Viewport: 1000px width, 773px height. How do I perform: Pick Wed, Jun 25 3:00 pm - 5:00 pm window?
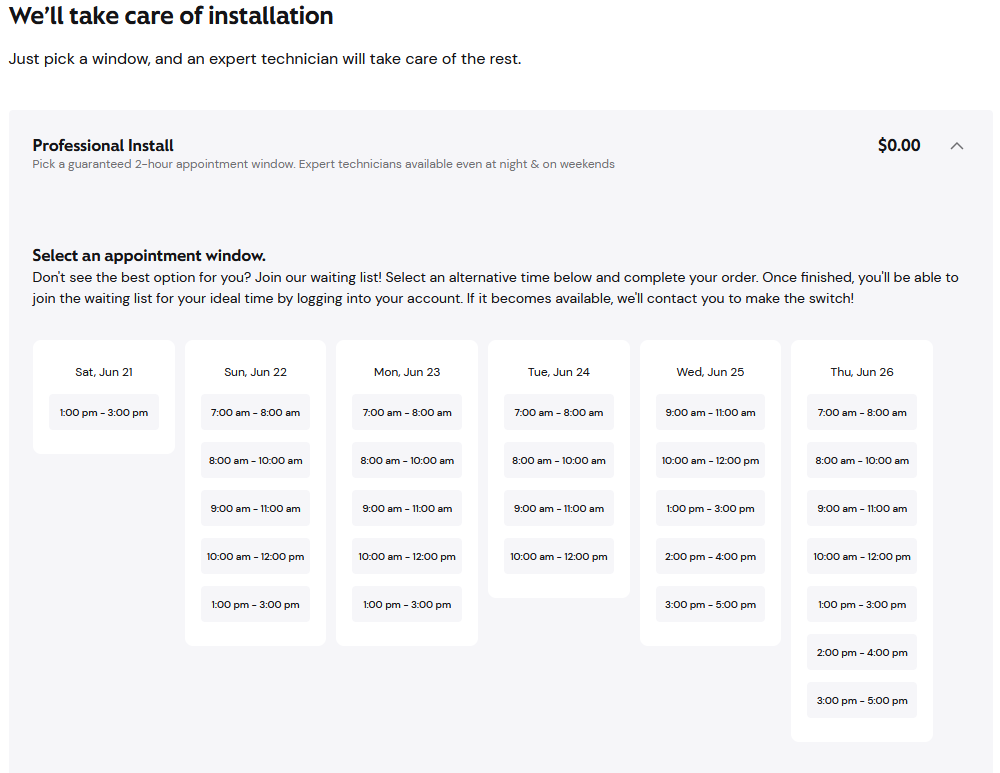tap(710, 604)
